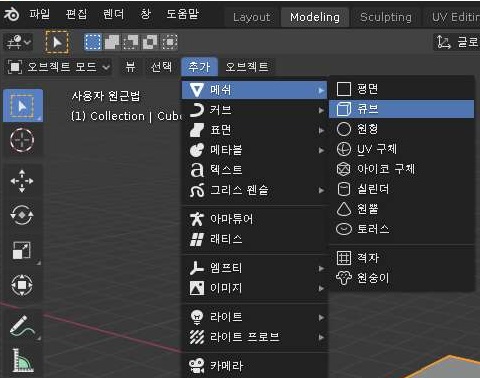Choose the set new selection mode
This screenshot has width=480, height=378.
point(93,42)
